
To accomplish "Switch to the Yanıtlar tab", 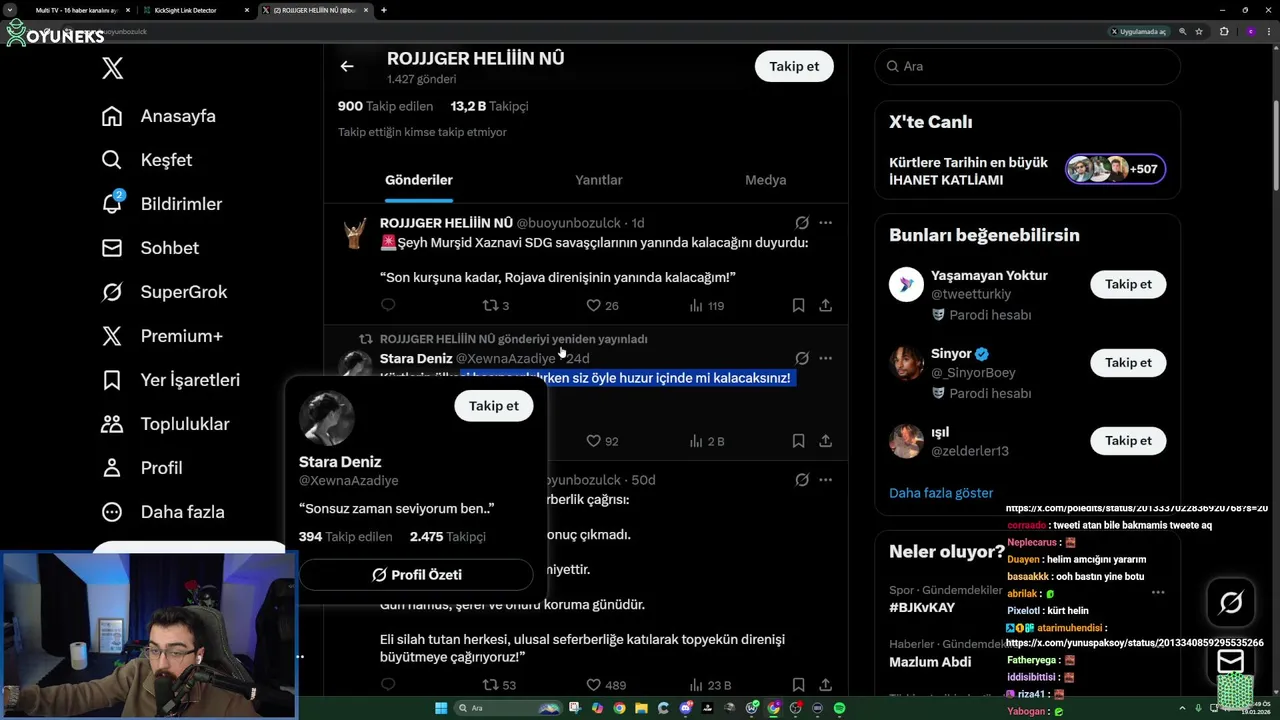I will (x=599, y=180).
